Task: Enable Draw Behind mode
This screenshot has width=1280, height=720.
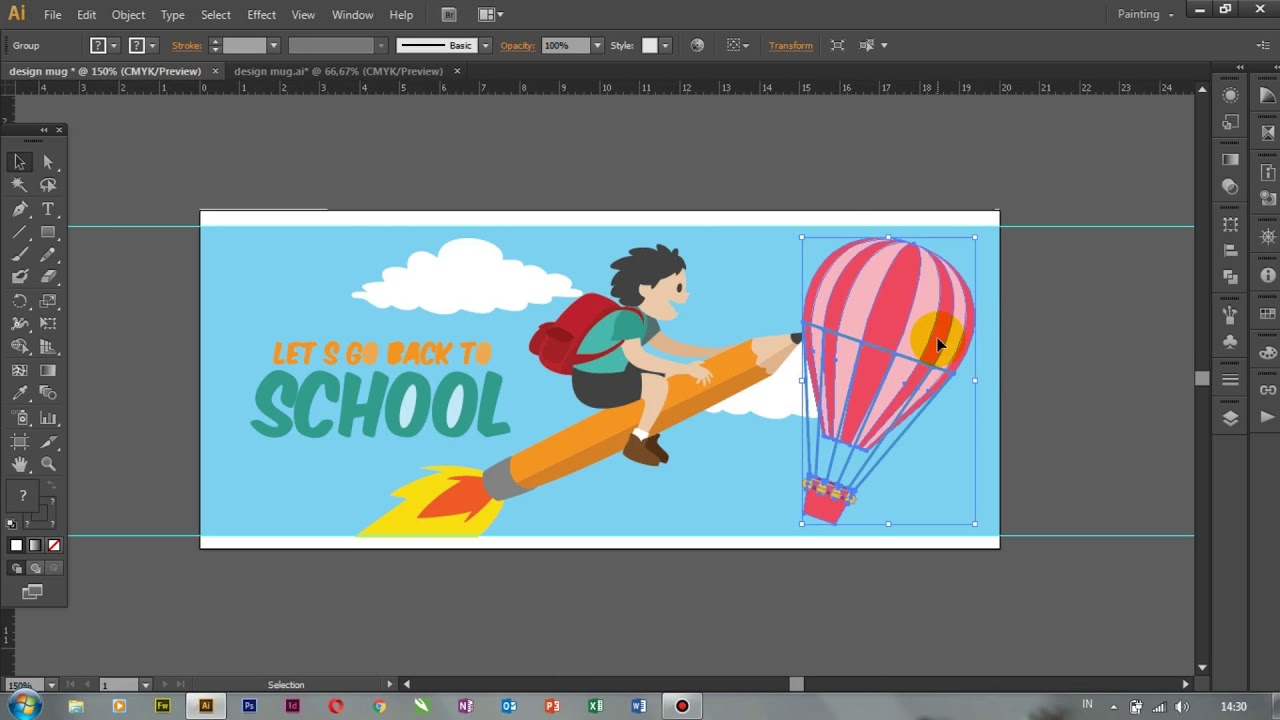Action: tap(35, 568)
